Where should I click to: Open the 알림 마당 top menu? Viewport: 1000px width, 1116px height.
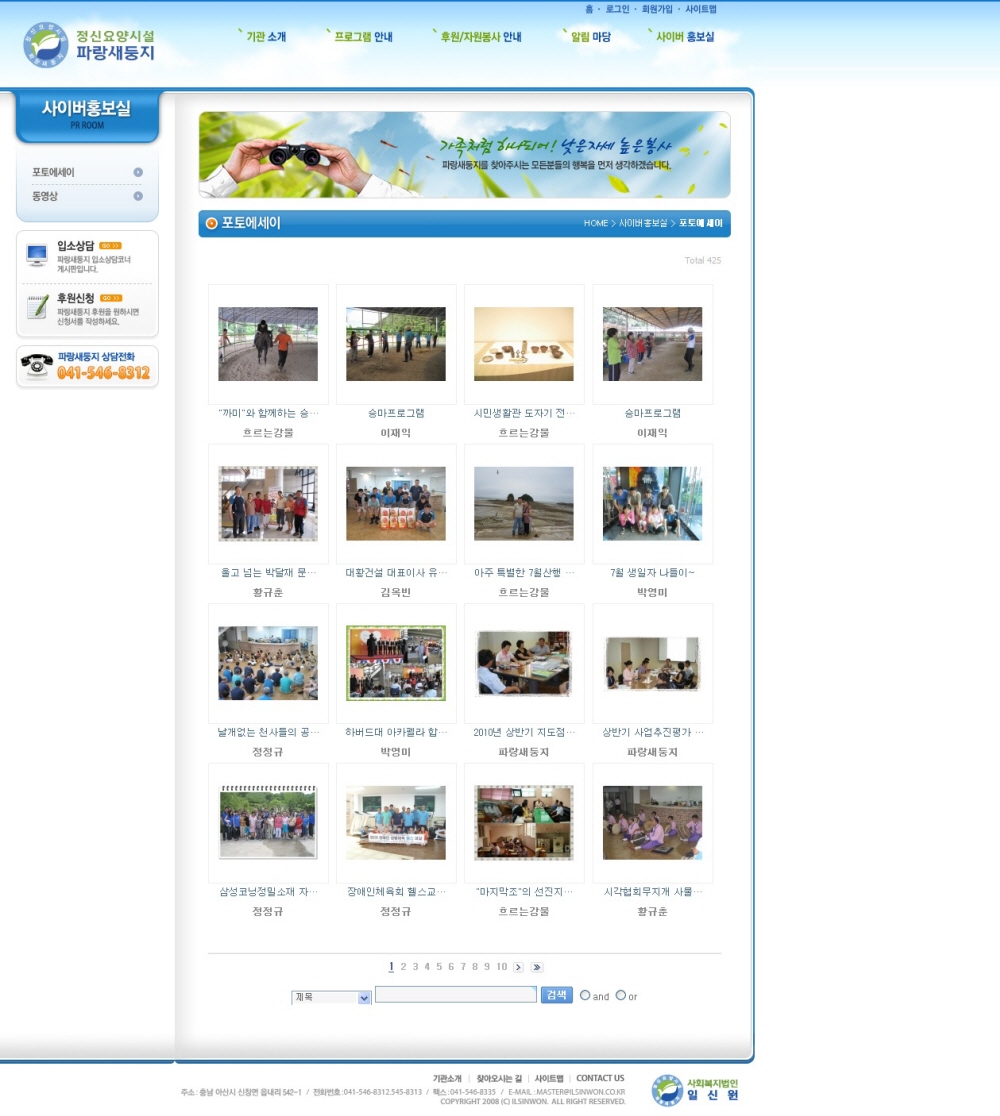(x=587, y=37)
